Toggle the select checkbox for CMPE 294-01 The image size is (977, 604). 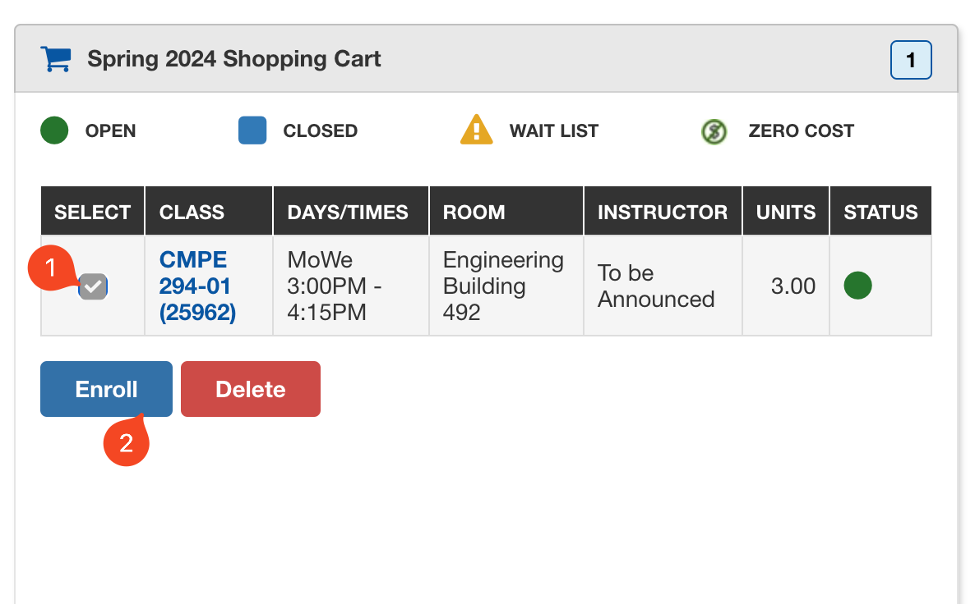(94, 287)
